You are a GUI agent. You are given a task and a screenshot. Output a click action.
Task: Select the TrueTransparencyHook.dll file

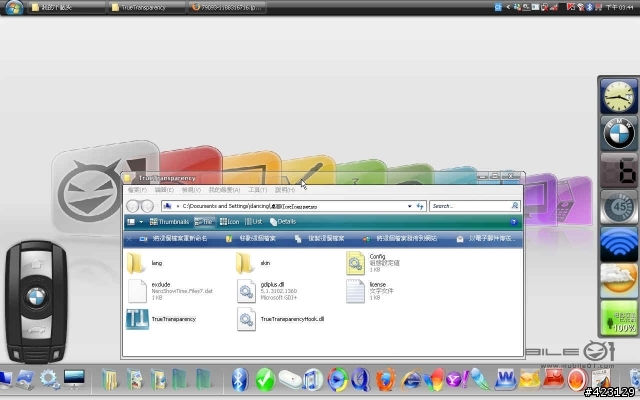[x=281, y=319]
